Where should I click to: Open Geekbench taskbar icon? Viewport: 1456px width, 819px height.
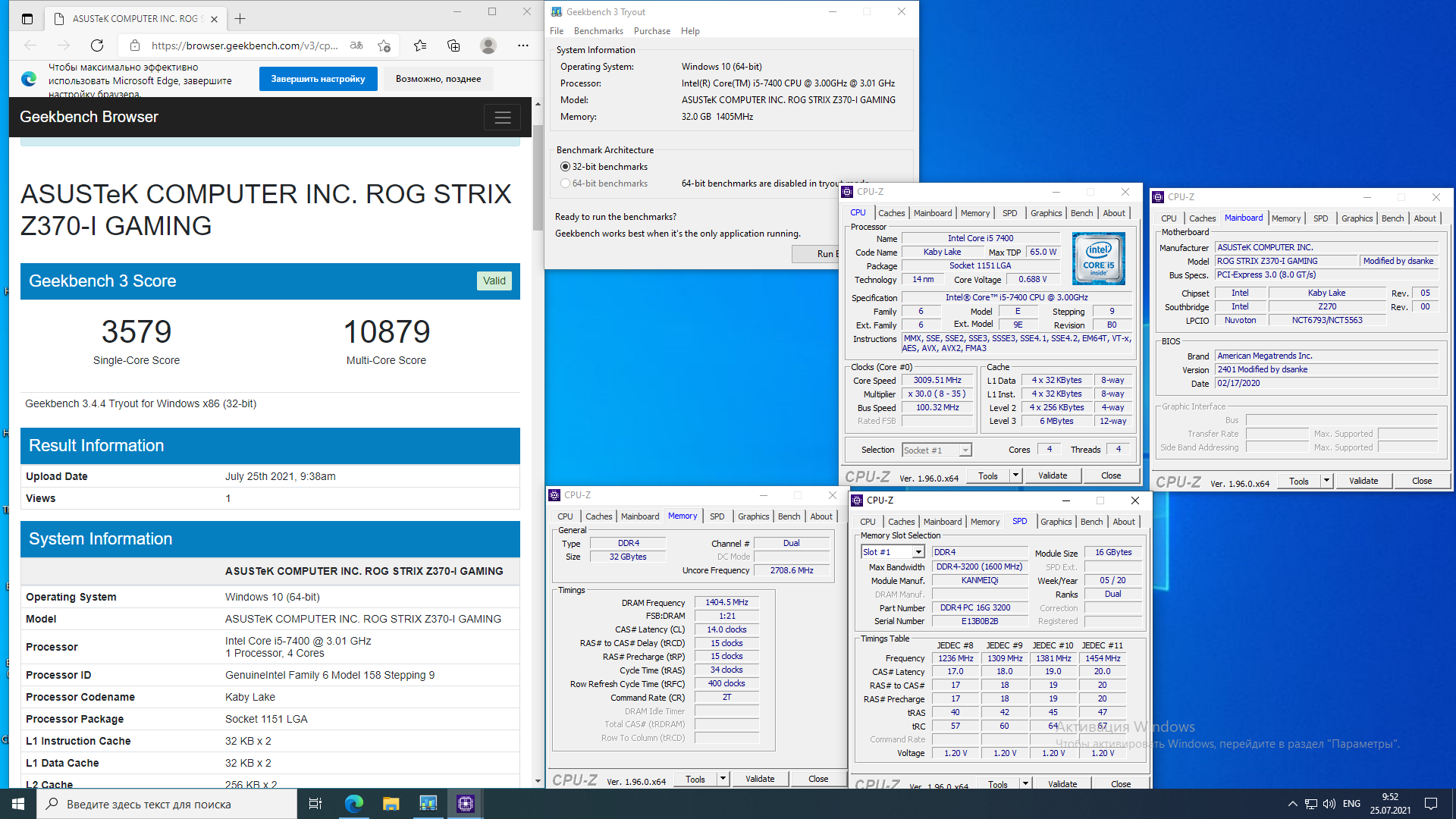coord(428,804)
